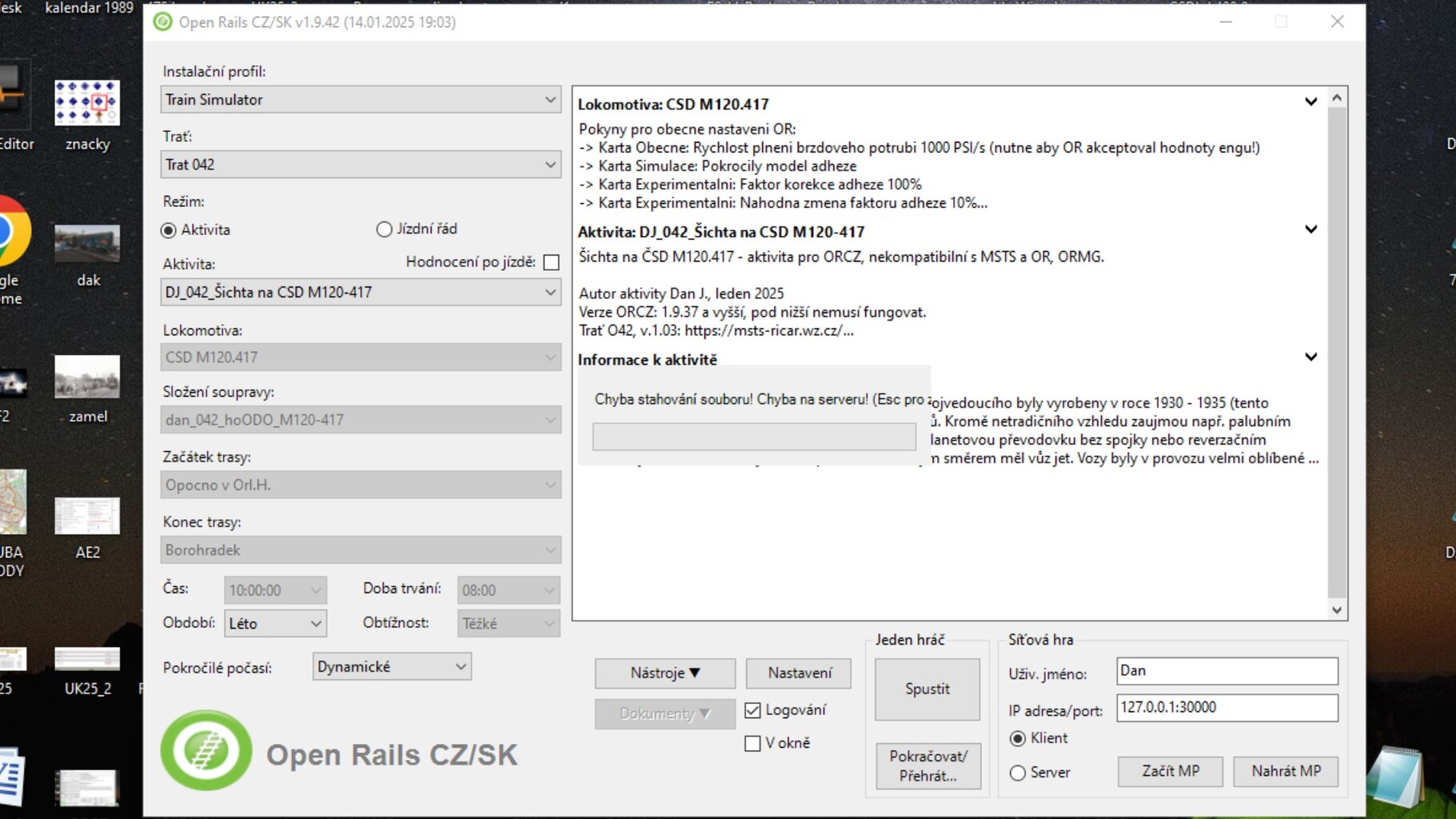This screenshot has height=819, width=1456.
Task: Click the 'Chyba stahování souboru!' error message
Action: [x=760, y=399]
